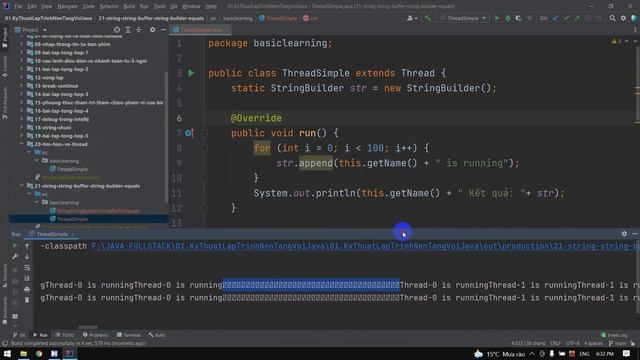Clear console with trash icon

[27, 300]
